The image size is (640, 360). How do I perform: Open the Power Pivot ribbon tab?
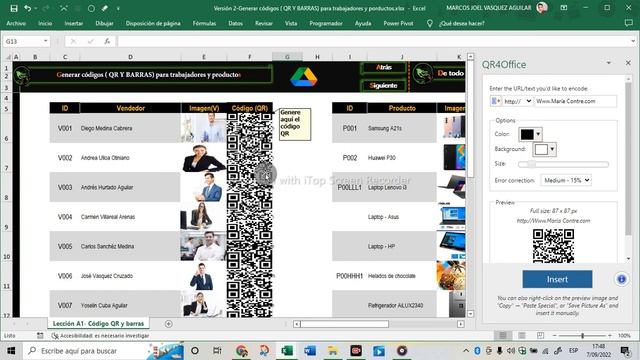pos(398,24)
